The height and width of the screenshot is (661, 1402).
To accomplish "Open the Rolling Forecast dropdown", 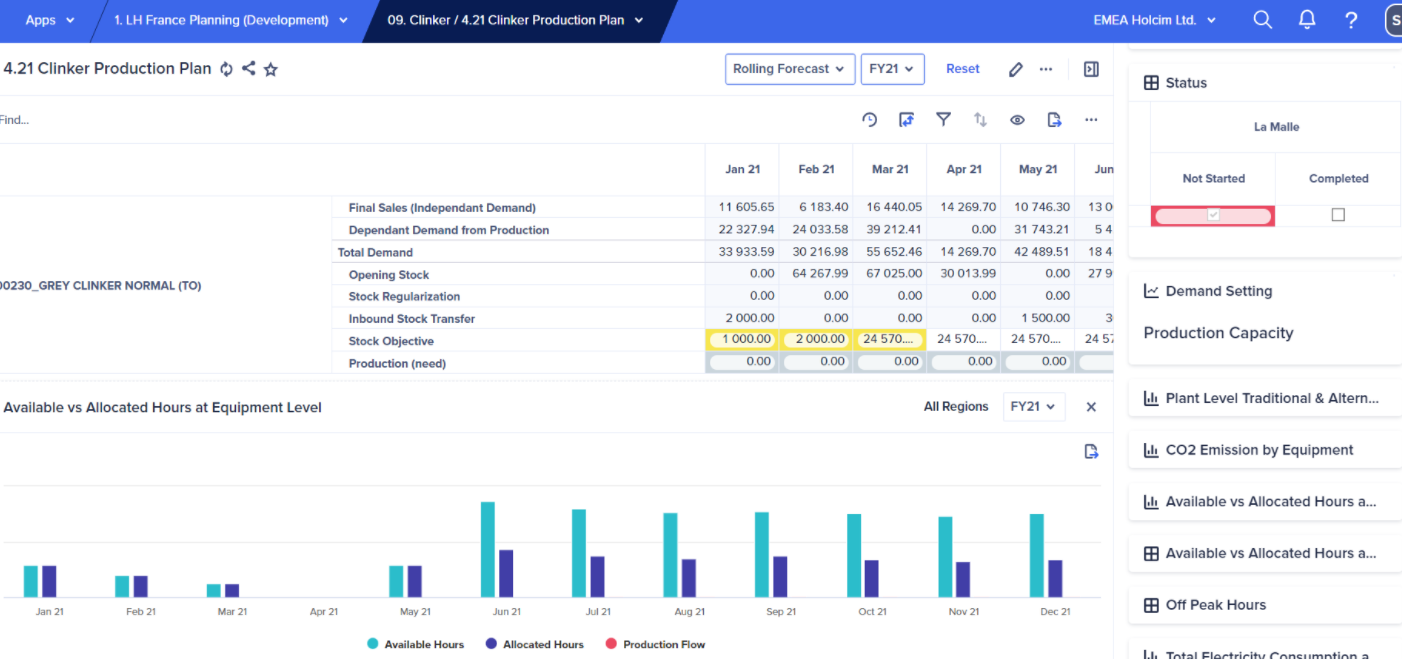I will 790,69.
